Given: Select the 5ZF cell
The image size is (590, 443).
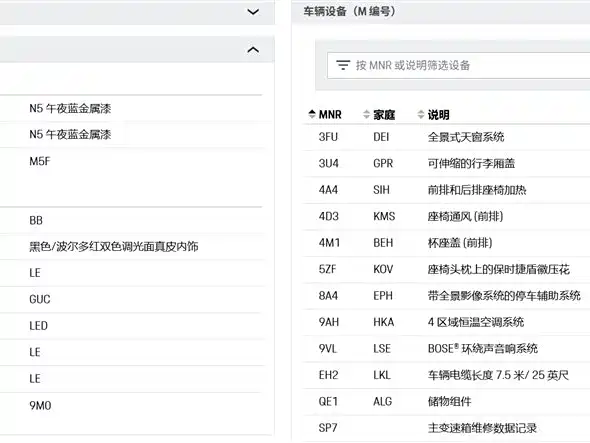Looking at the screenshot, I should [327, 269].
